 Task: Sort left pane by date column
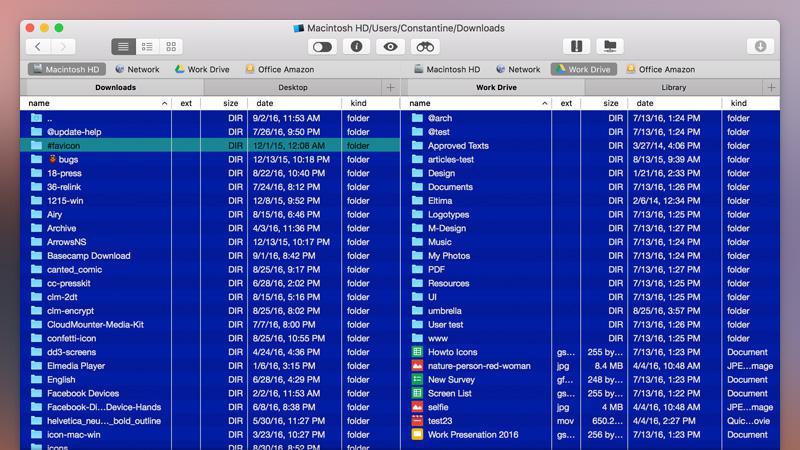coord(294,103)
